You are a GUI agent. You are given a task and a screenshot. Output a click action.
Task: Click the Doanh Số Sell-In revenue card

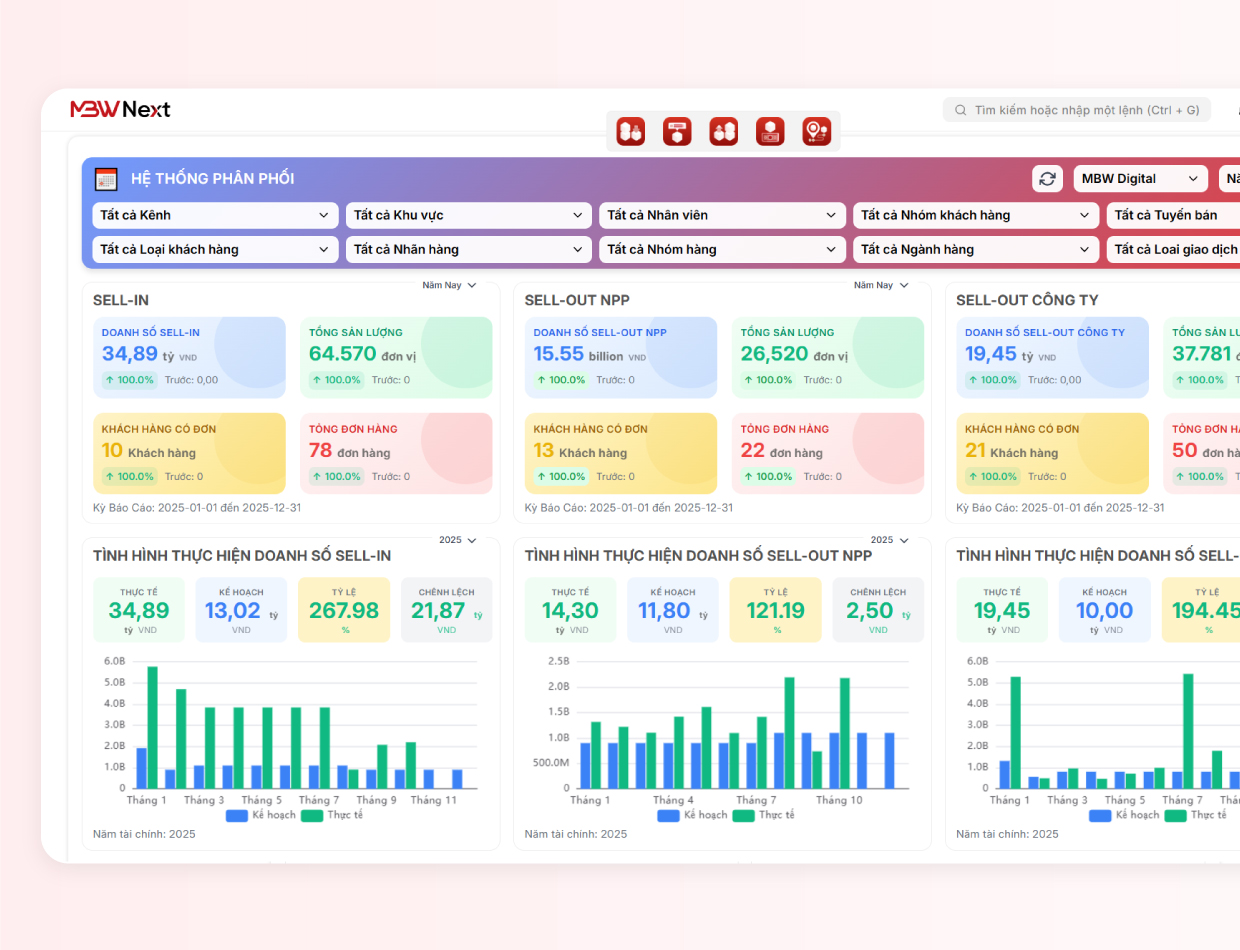click(189, 357)
